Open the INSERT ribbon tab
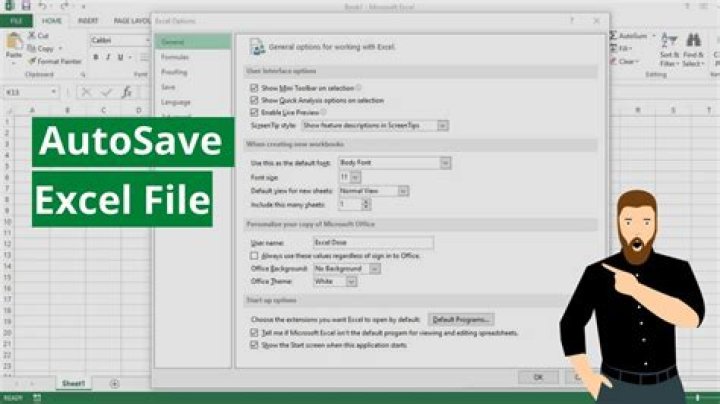Image resolution: width=720 pixels, height=404 pixels. pos(88,20)
